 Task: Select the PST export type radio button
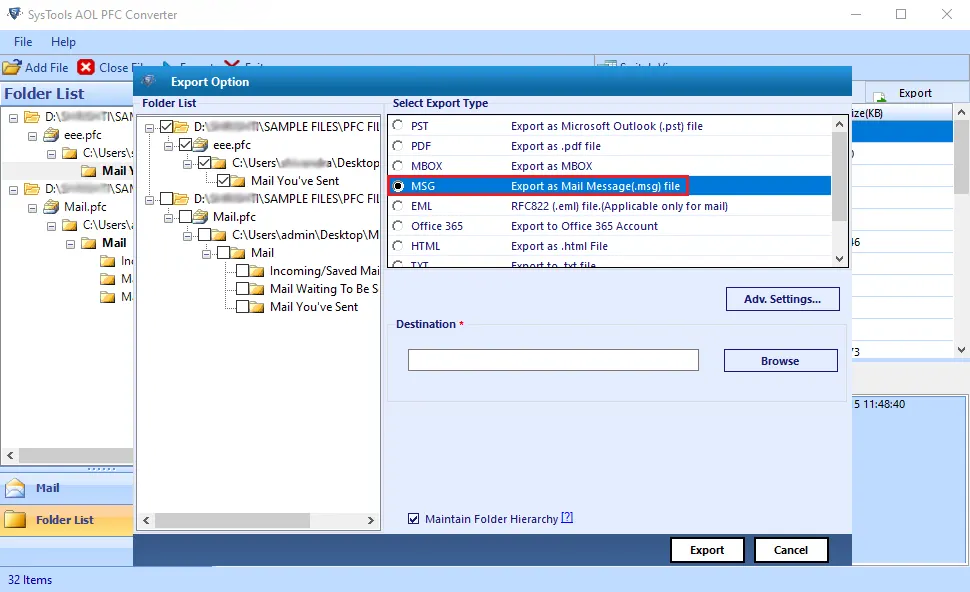[x=398, y=126]
